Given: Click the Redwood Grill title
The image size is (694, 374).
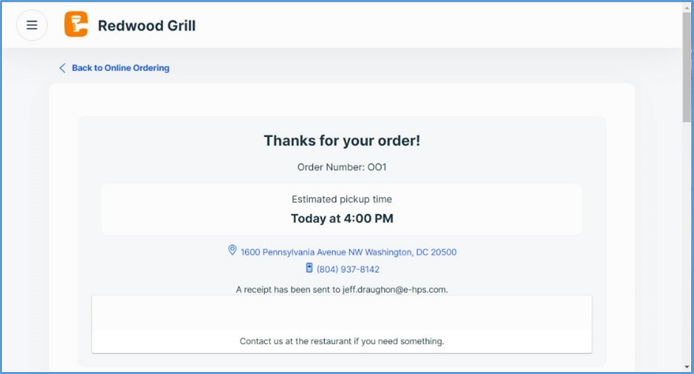Looking at the screenshot, I should click(147, 26).
